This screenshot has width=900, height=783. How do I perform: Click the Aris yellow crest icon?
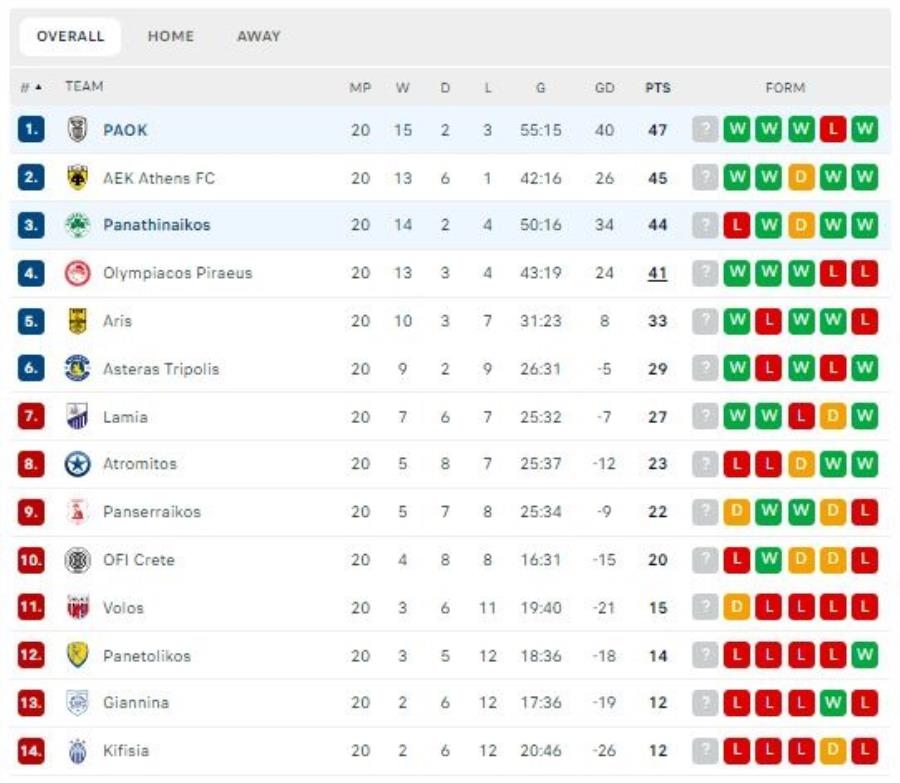tap(77, 321)
